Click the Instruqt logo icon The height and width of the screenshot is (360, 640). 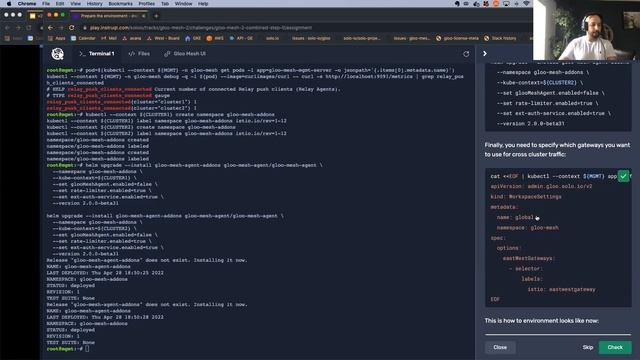pos(58,53)
